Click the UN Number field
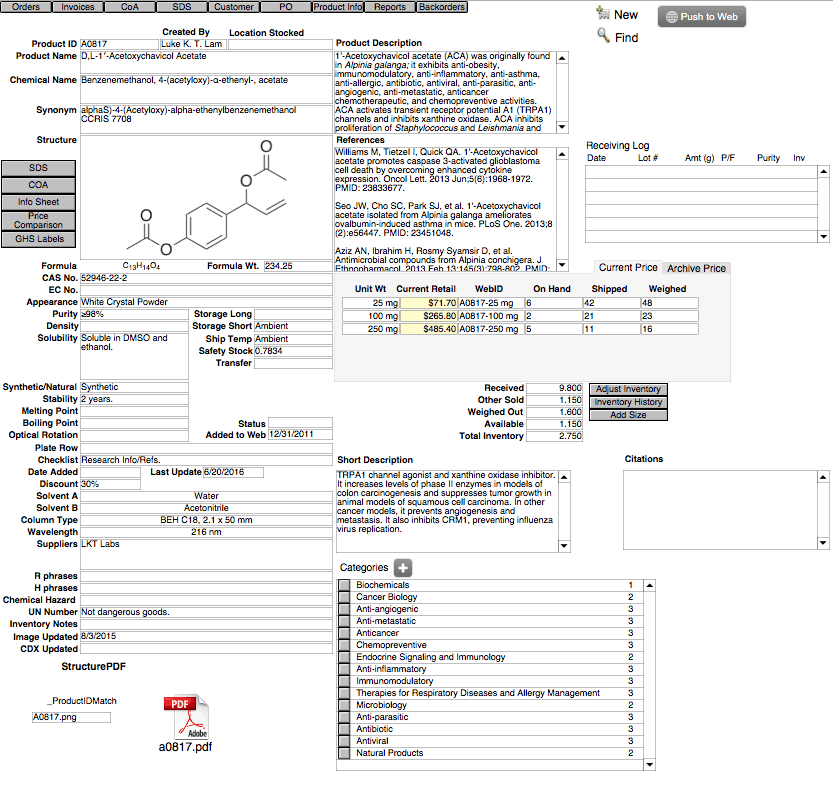The height and width of the screenshot is (789, 833). point(206,612)
